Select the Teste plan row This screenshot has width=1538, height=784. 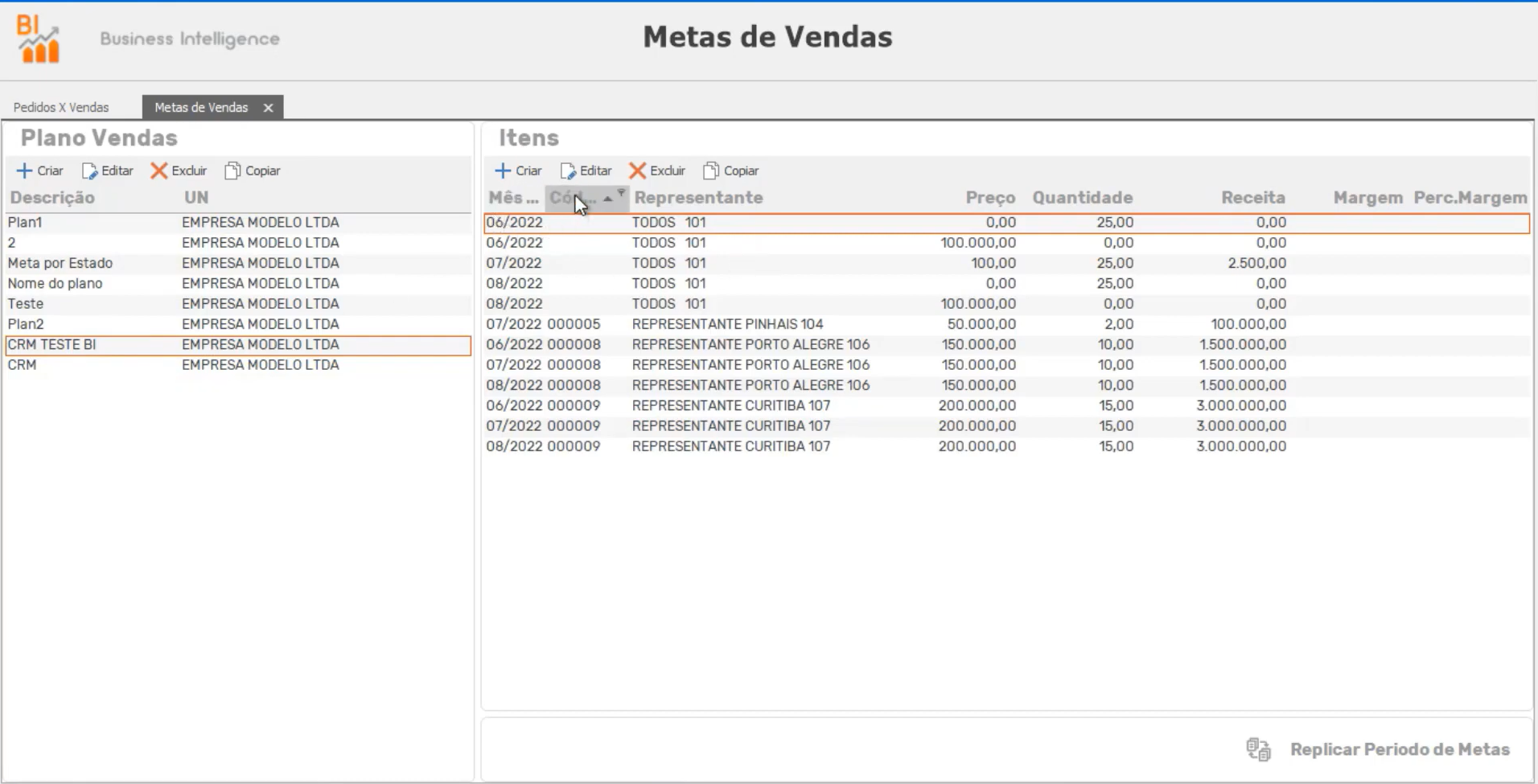[238, 304]
